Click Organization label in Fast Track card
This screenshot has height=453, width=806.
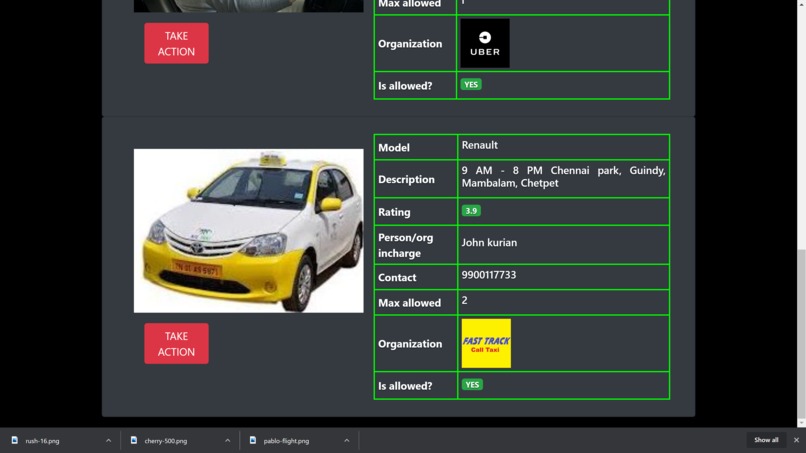coord(410,343)
